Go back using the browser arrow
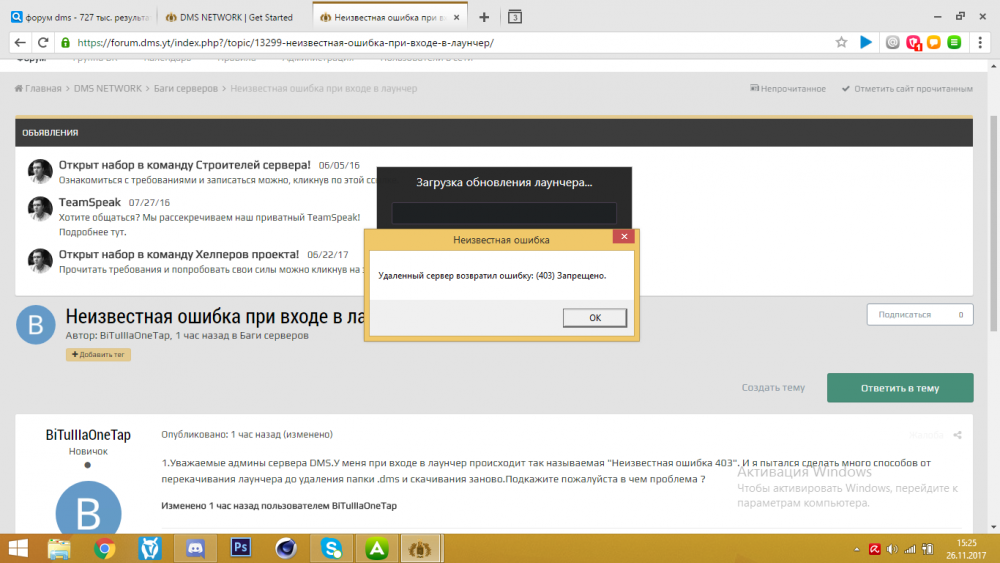 18,43
